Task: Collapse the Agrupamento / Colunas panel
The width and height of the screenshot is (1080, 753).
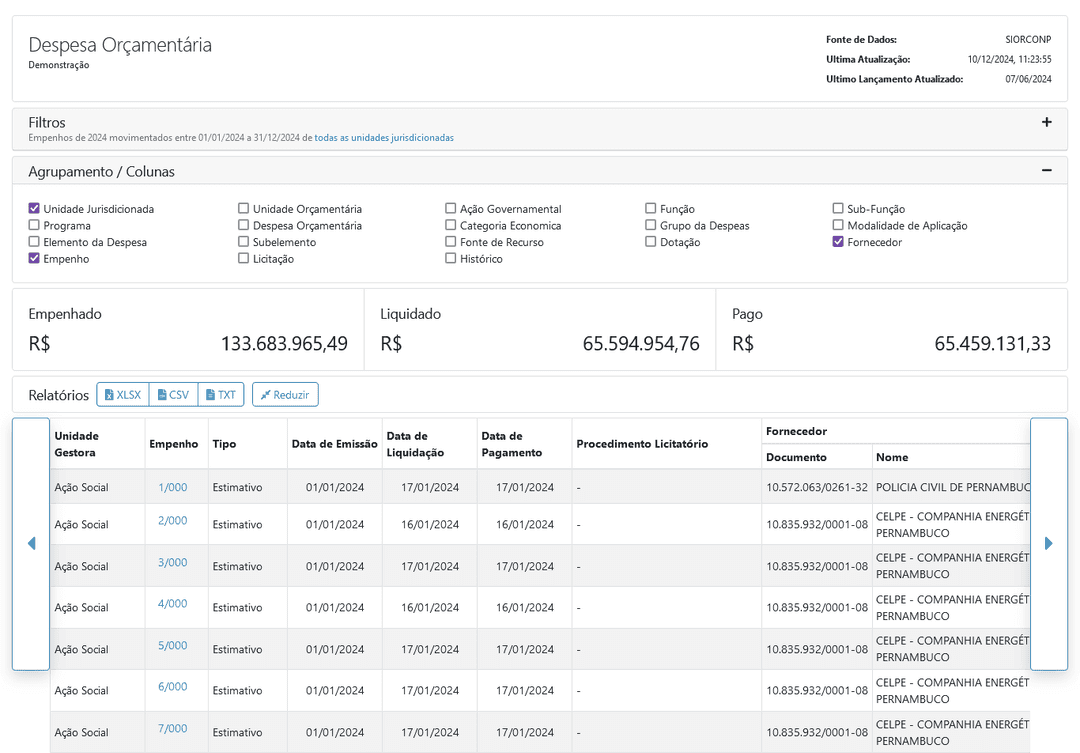Action: 1046,170
